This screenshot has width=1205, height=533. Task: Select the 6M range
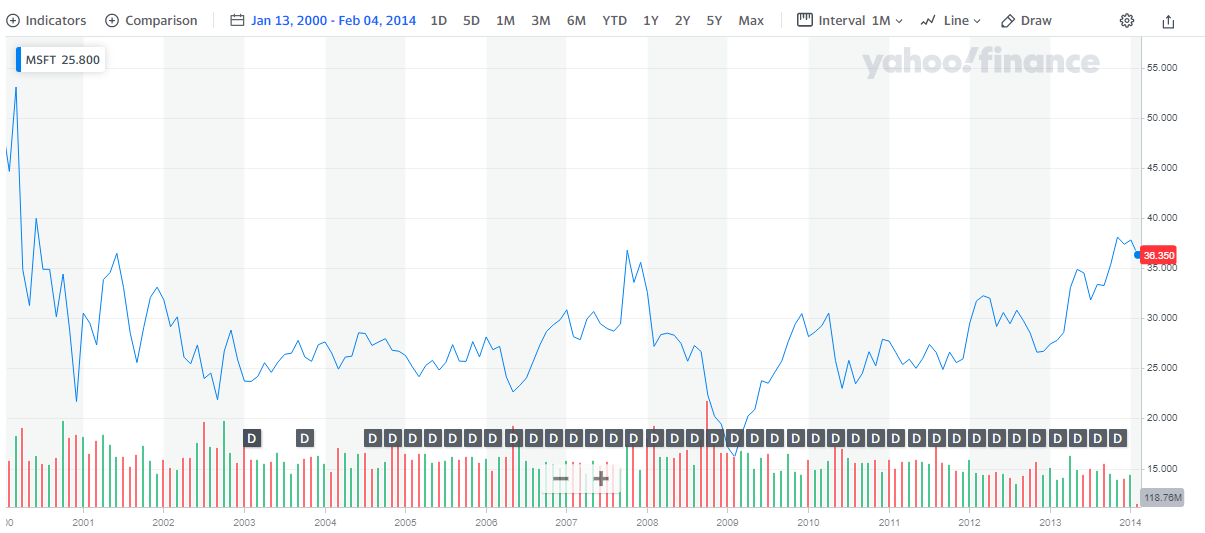coord(576,20)
